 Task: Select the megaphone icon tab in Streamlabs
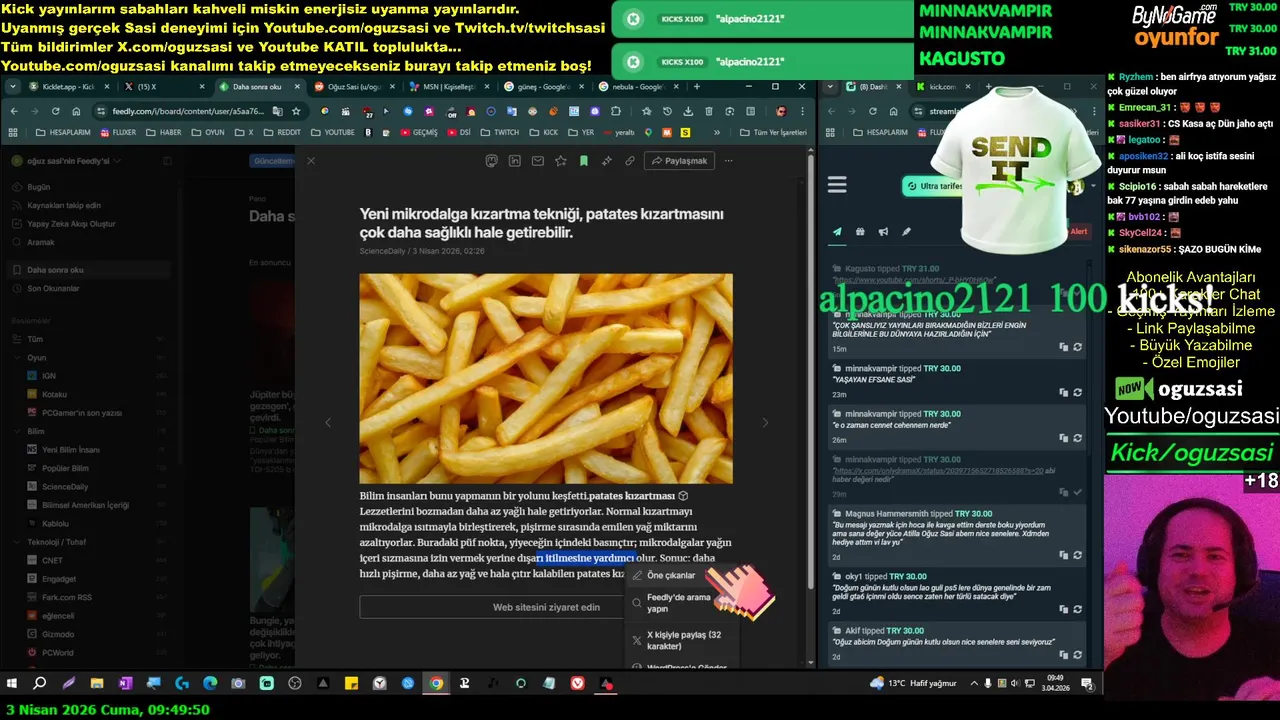coord(883,232)
